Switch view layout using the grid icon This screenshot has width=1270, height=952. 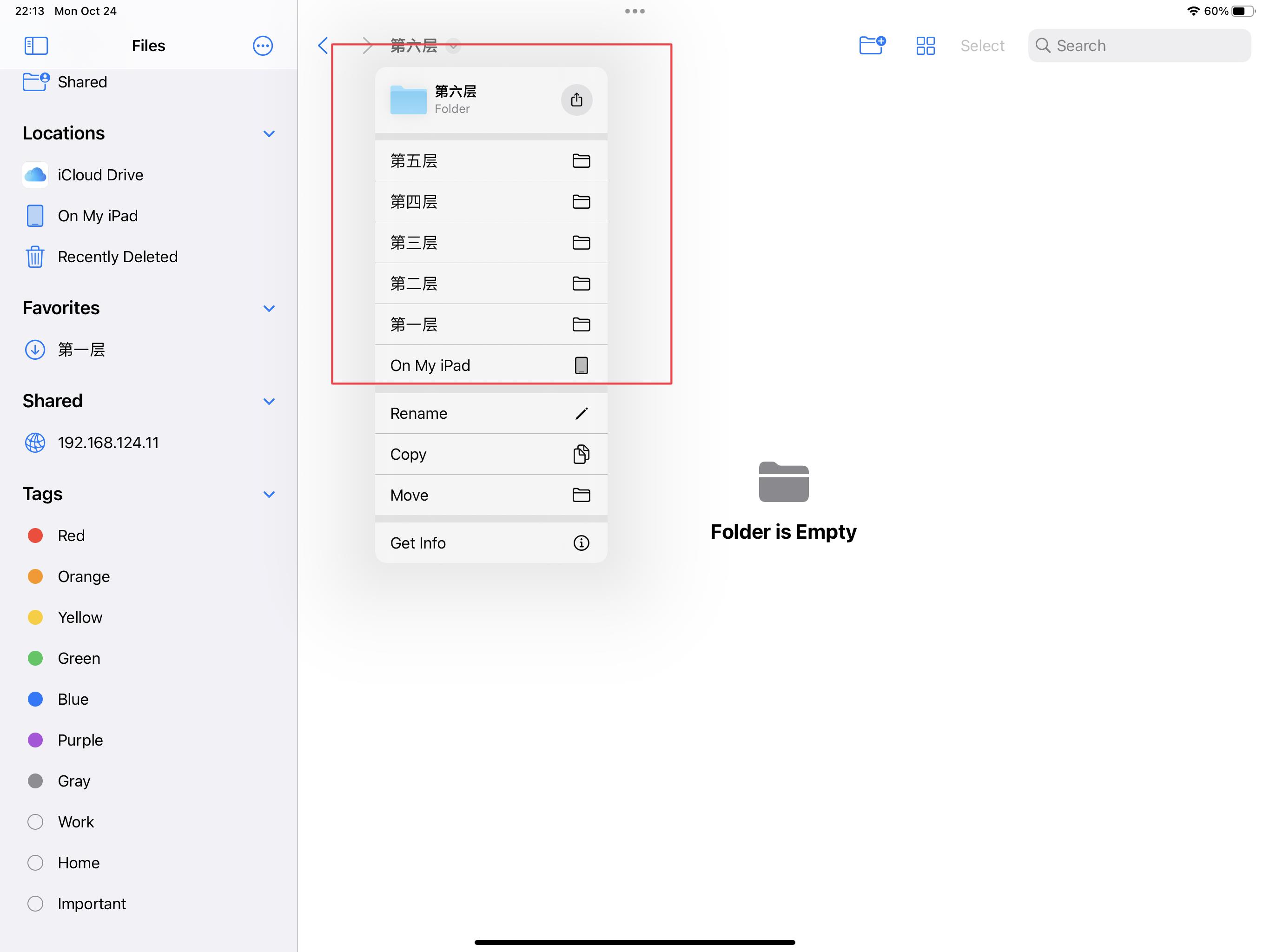pyautogui.click(x=925, y=46)
